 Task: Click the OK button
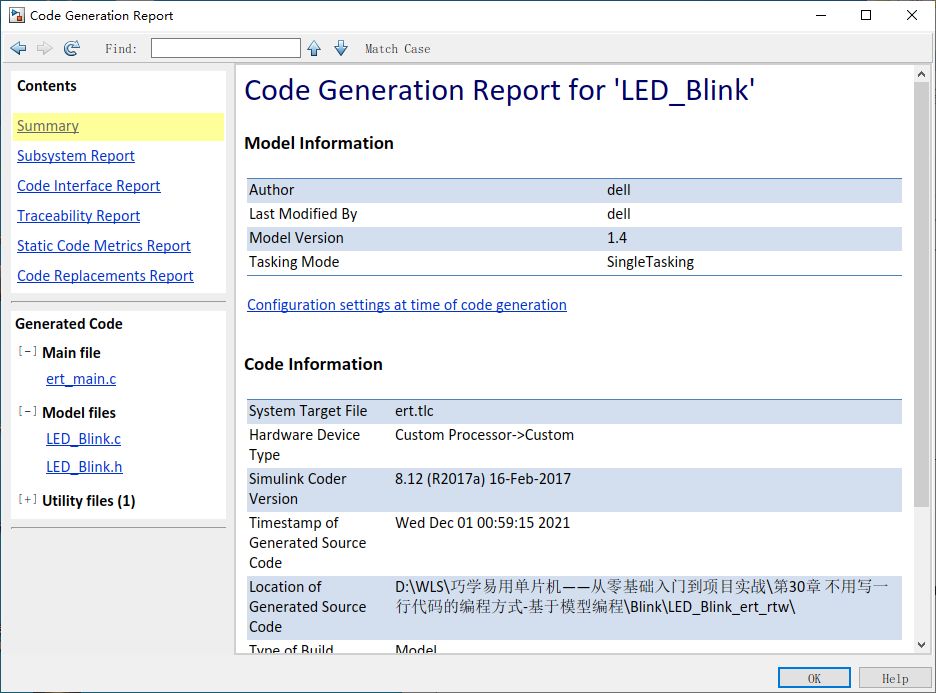click(x=814, y=678)
